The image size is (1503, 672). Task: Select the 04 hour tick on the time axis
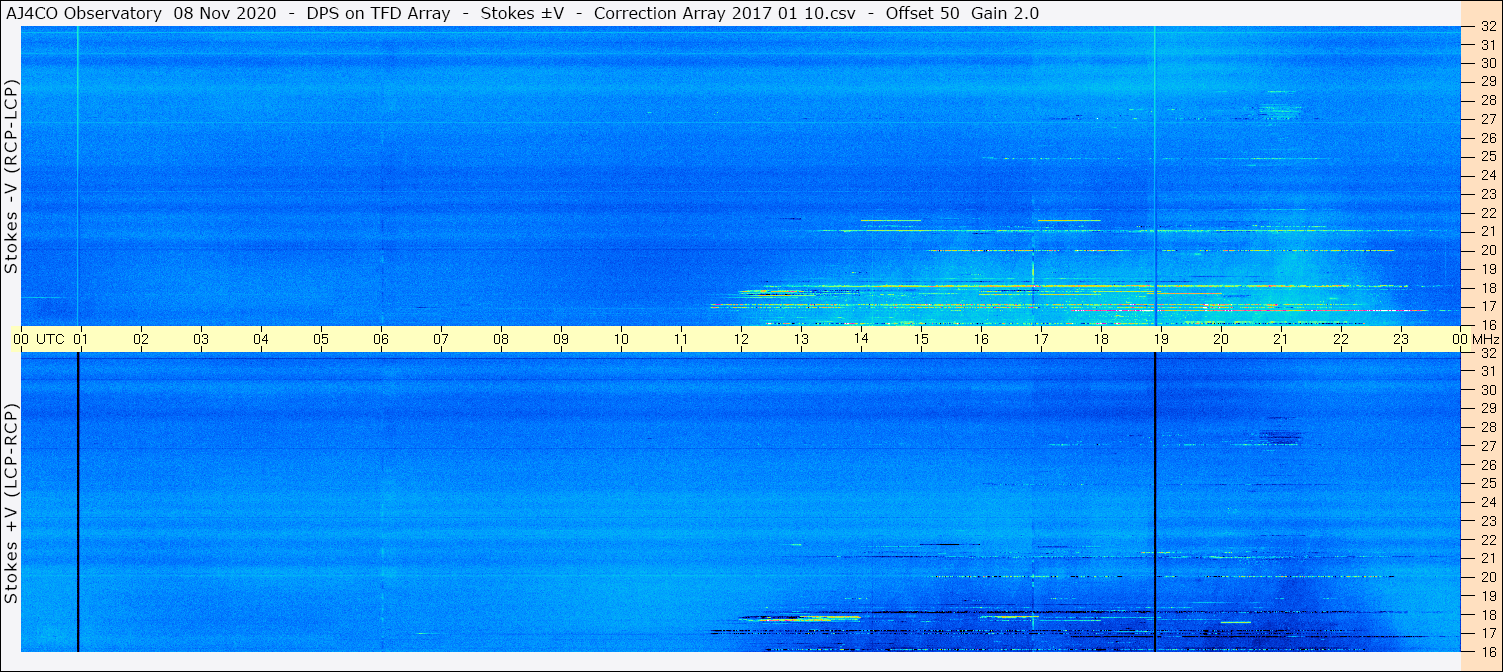pos(261,339)
